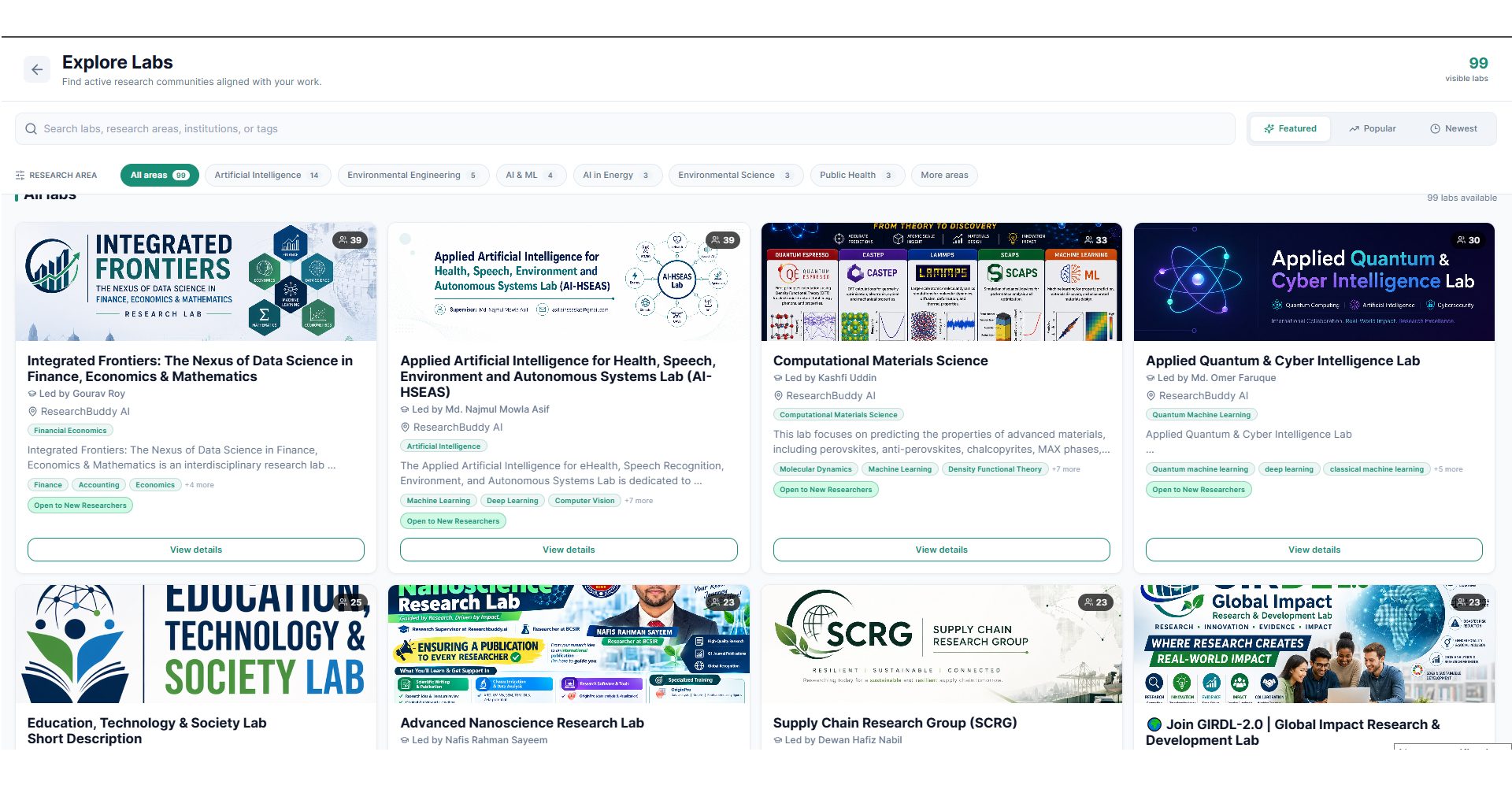Click member count badge 30 on Applied Quantum
This screenshot has height=811, width=1512.
[x=1468, y=240]
